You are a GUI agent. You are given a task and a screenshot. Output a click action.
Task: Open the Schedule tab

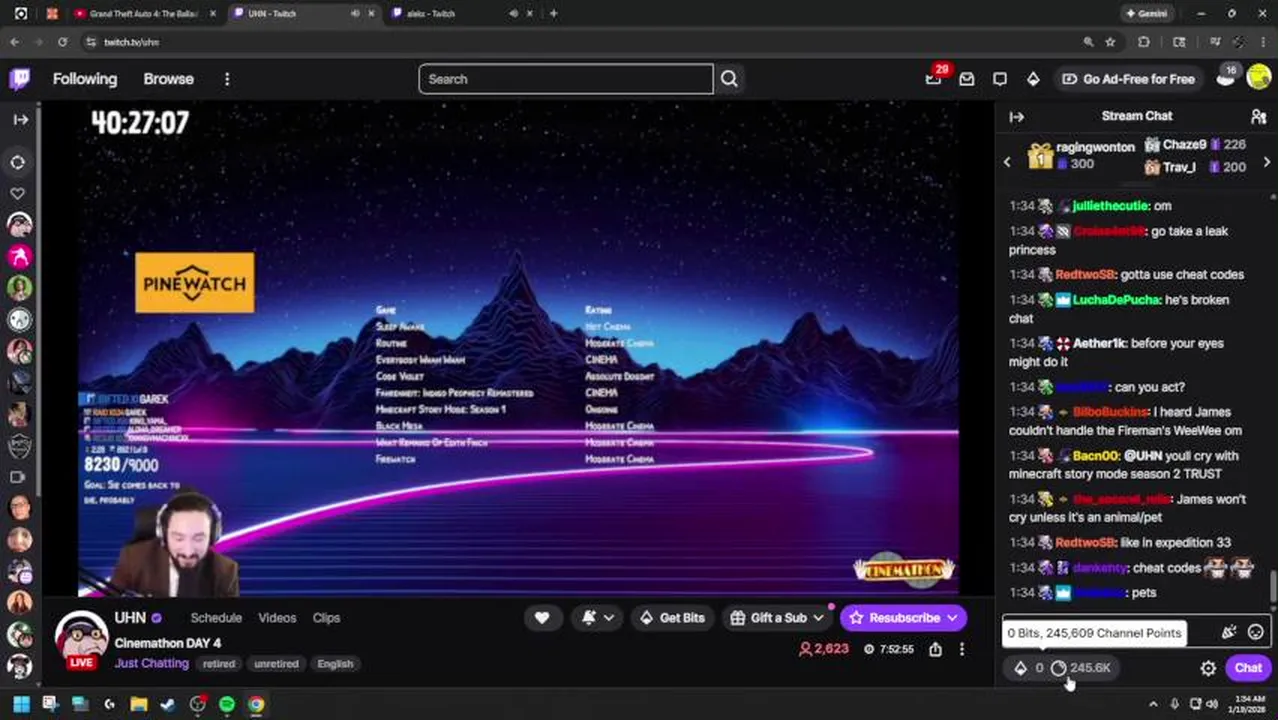[216, 618]
